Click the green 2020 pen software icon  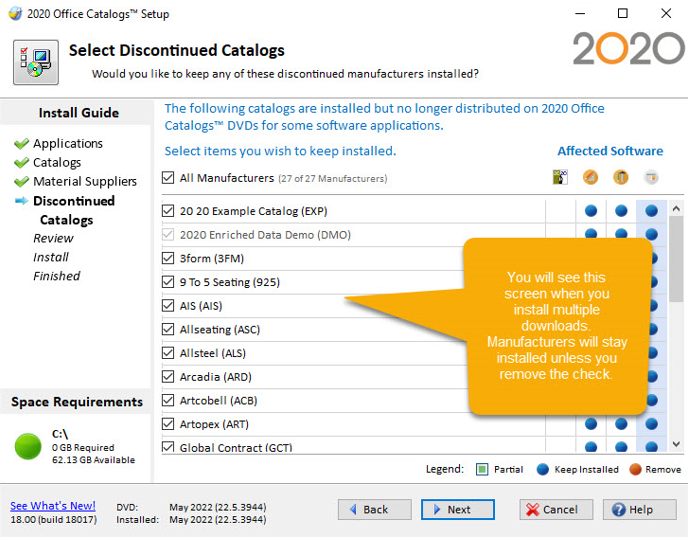[560, 177]
